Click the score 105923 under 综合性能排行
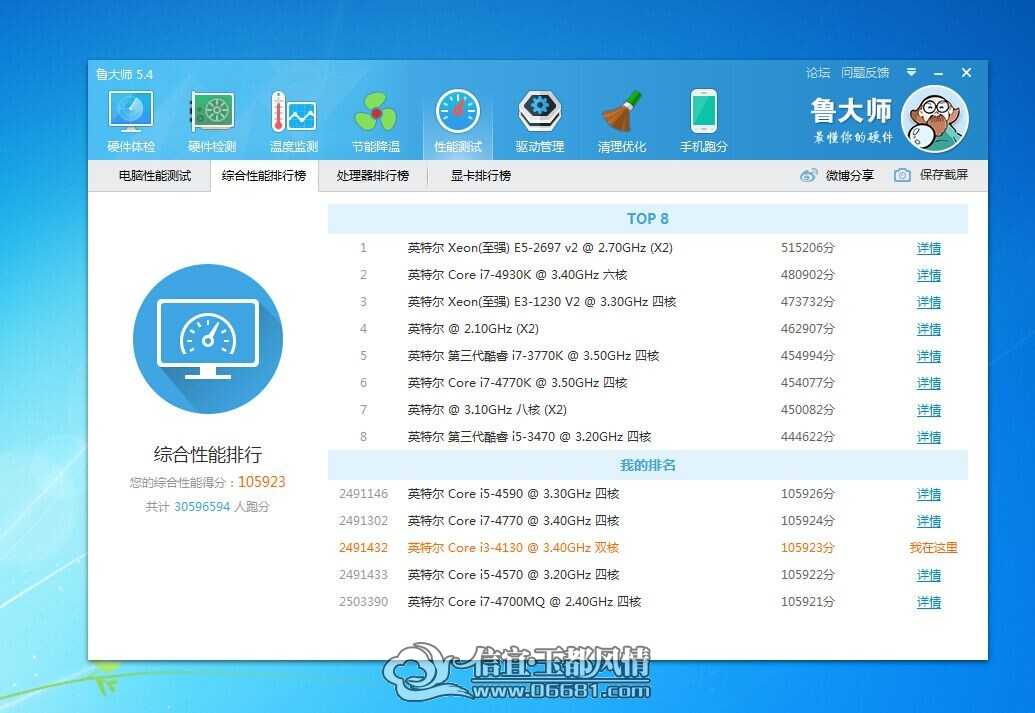1035x713 pixels. pyautogui.click(x=261, y=482)
